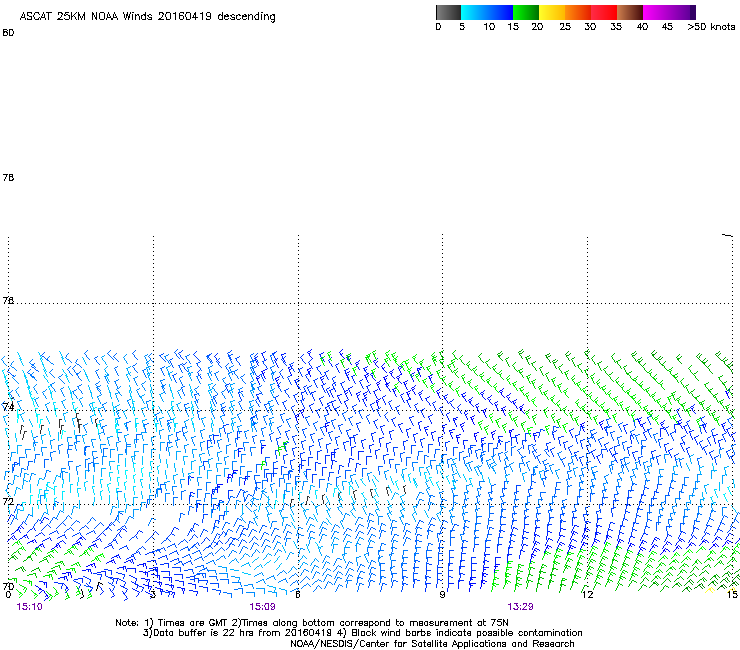Click the '10' label under the color legend

(489, 27)
